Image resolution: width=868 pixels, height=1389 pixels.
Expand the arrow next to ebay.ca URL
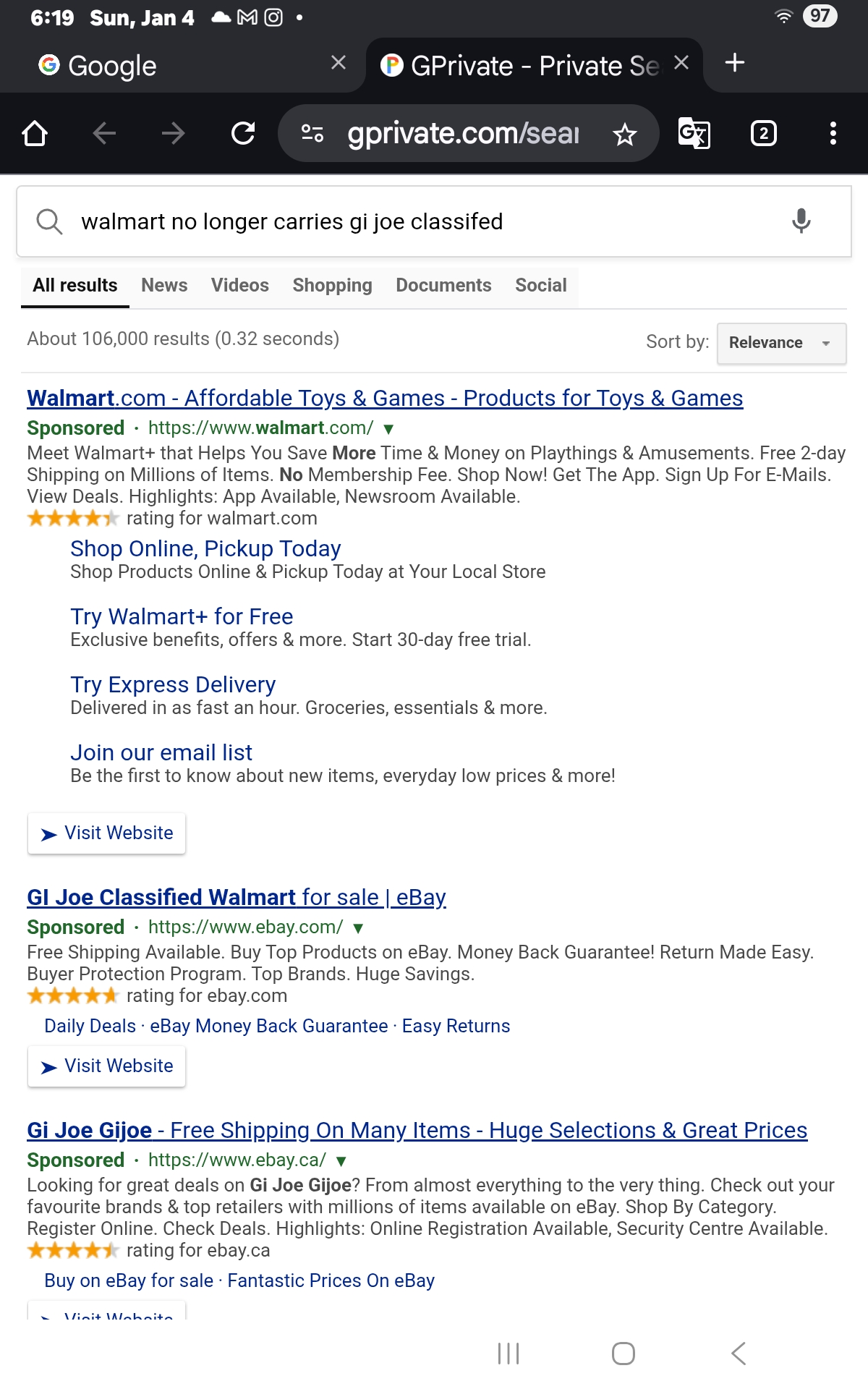point(341,1161)
